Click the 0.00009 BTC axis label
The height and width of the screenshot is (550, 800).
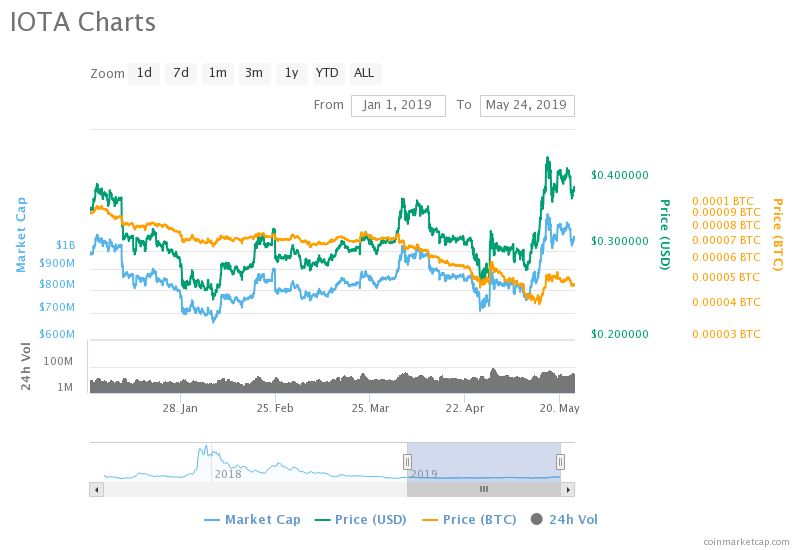[726, 212]
